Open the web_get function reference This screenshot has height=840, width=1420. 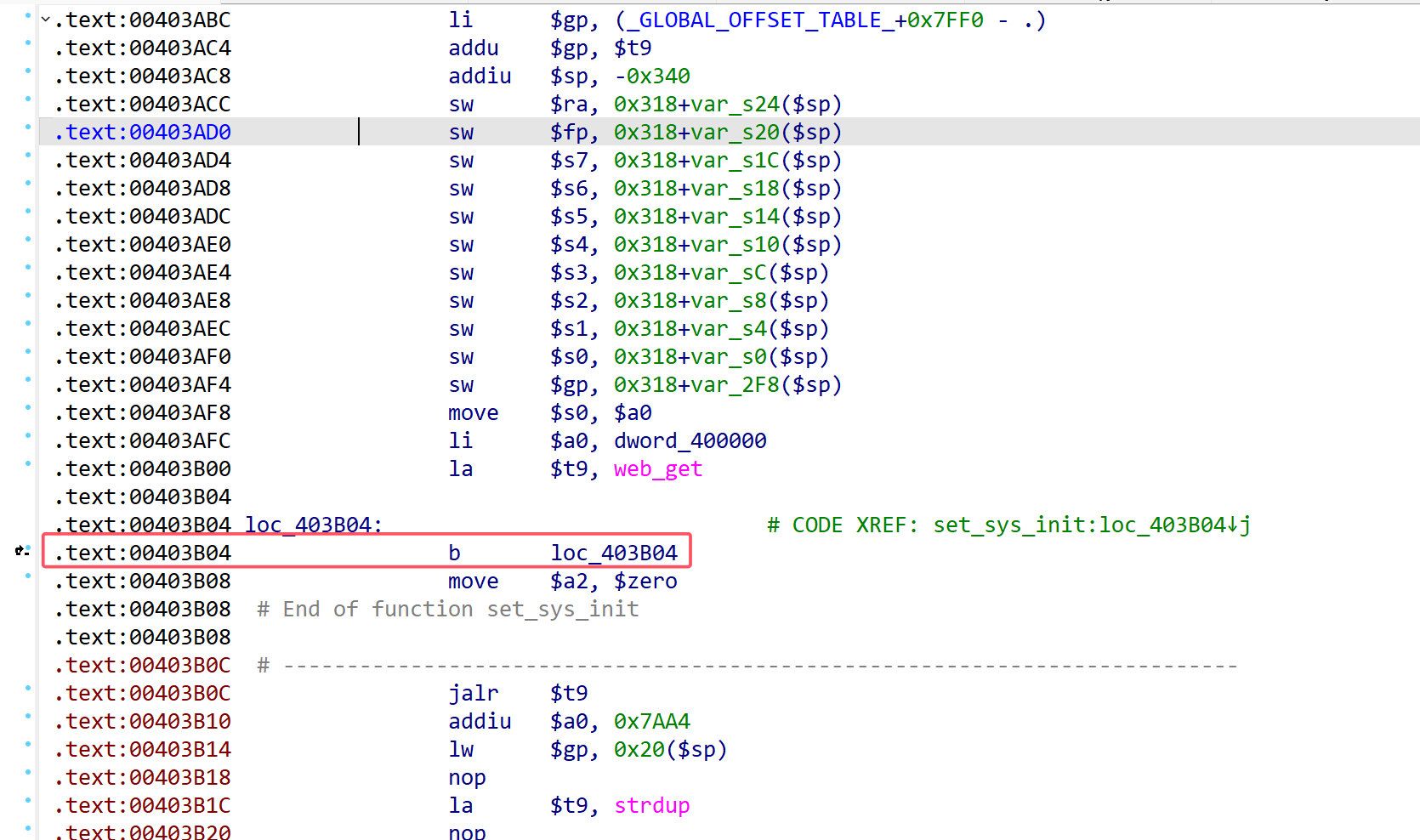point(658,468)
